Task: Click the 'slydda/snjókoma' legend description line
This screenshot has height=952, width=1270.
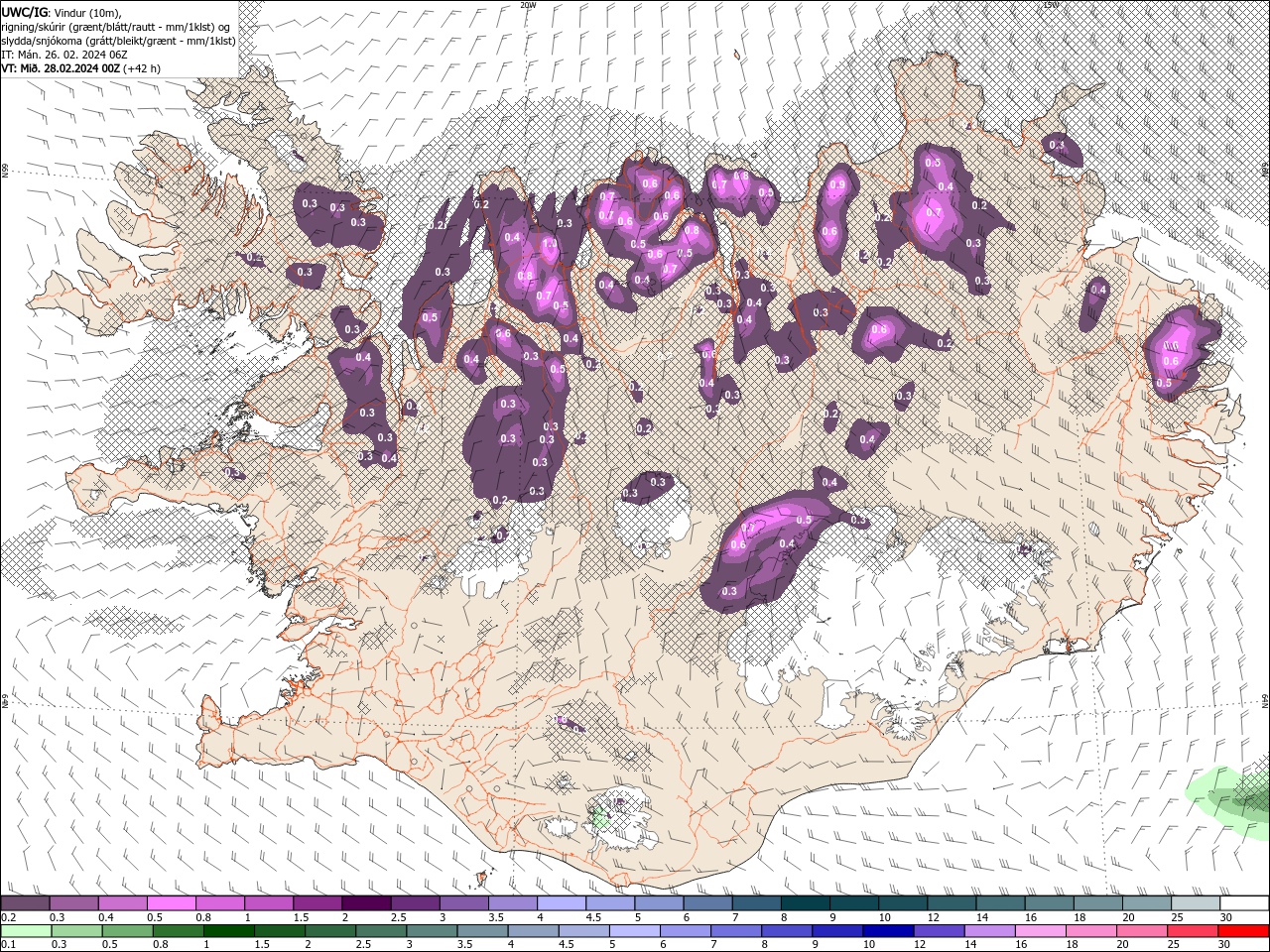Action: [118, 41]
